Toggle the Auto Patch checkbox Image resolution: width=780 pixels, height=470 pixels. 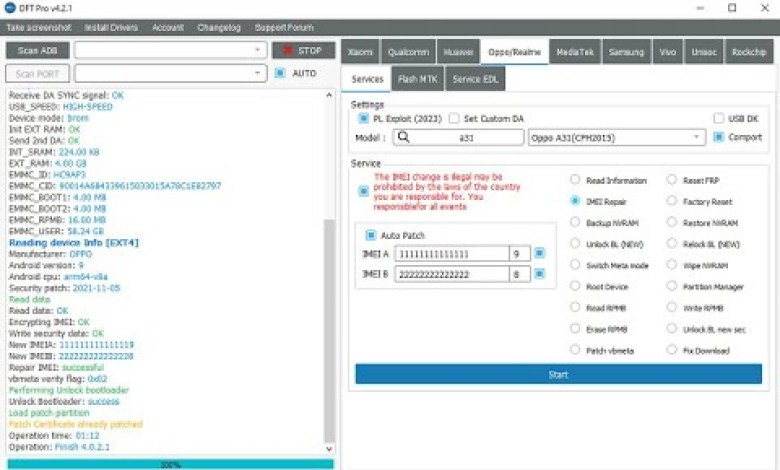371,235
